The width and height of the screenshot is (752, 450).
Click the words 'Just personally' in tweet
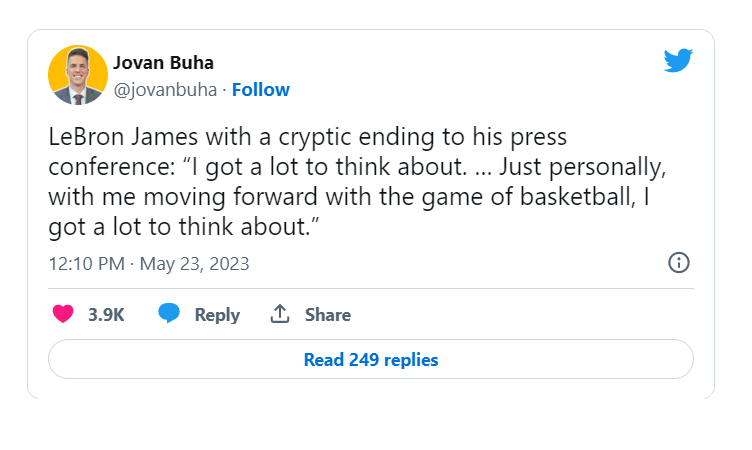click(x=580, y=167)
